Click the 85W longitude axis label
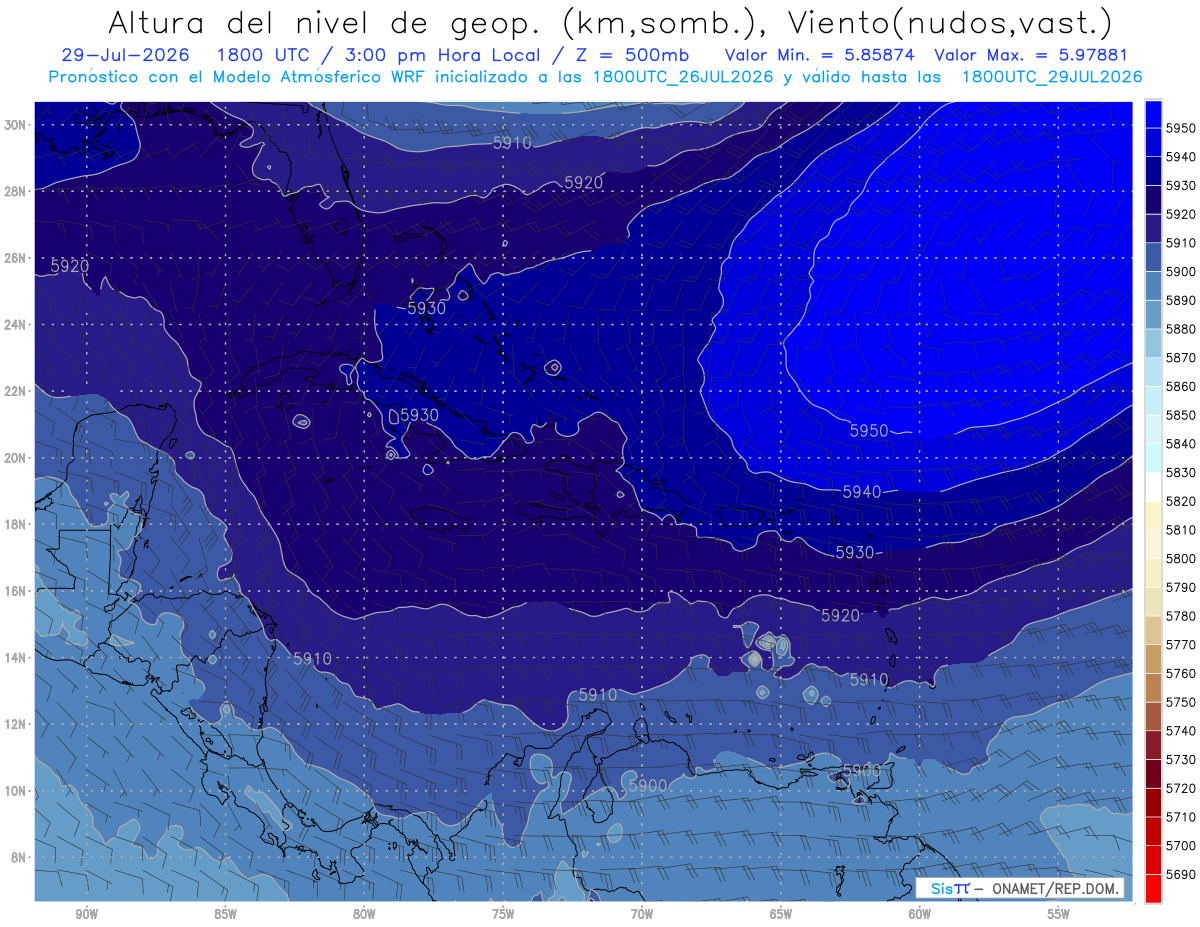This screenshot has height=927, width=1200. (x=225, y=913)
